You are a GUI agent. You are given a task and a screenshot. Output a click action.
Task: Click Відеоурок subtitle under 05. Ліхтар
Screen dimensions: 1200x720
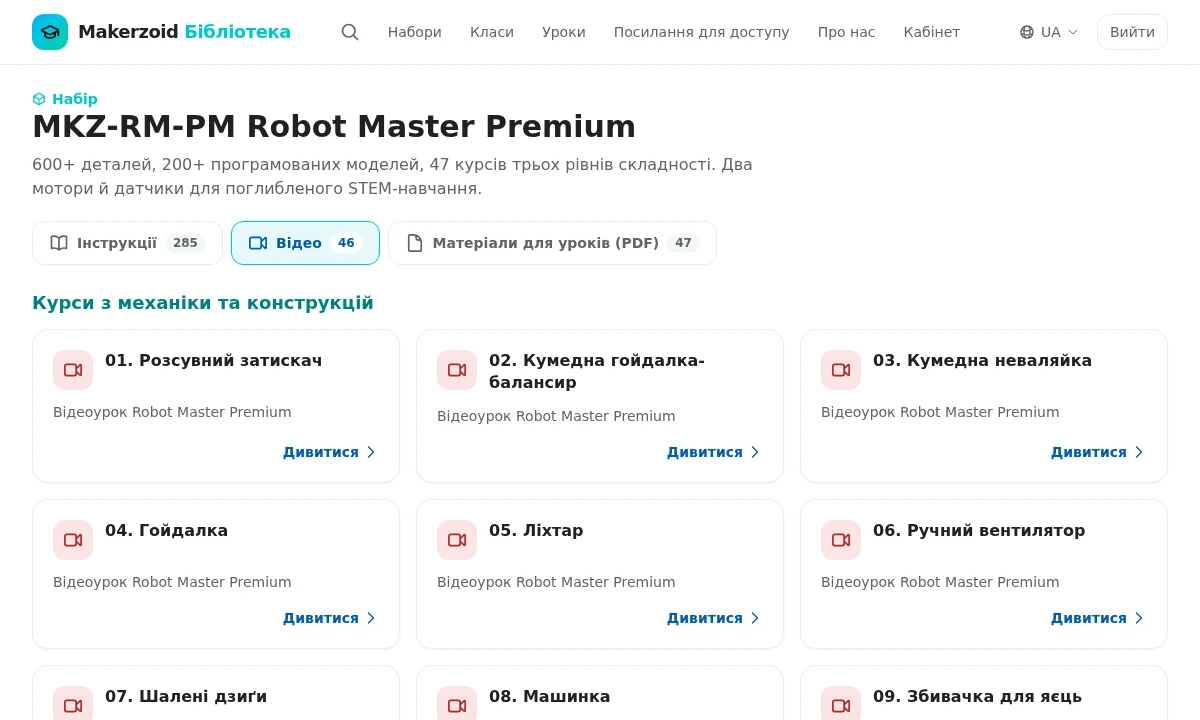coord(556,582)
